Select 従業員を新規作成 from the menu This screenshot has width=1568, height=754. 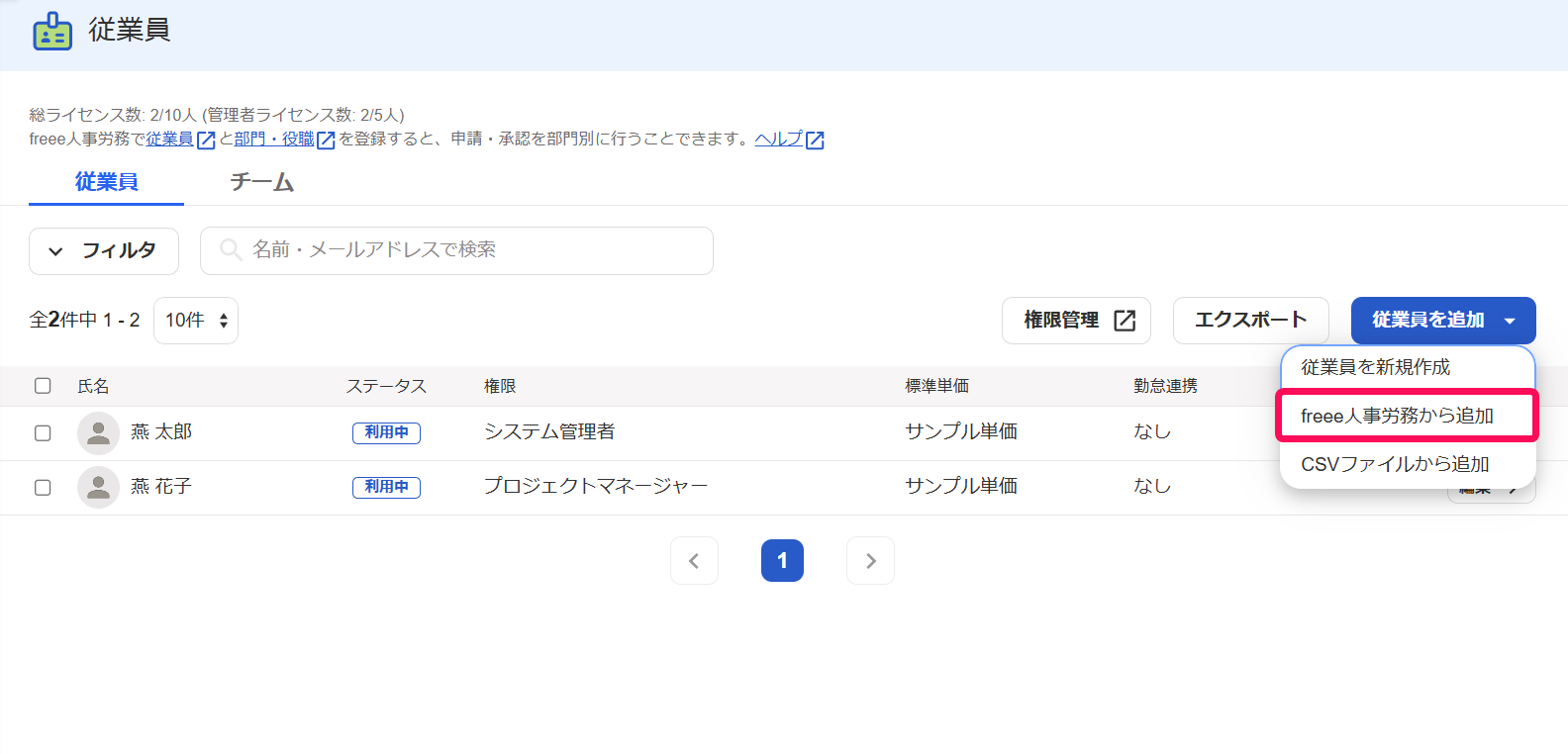[x=1408, y=367]
